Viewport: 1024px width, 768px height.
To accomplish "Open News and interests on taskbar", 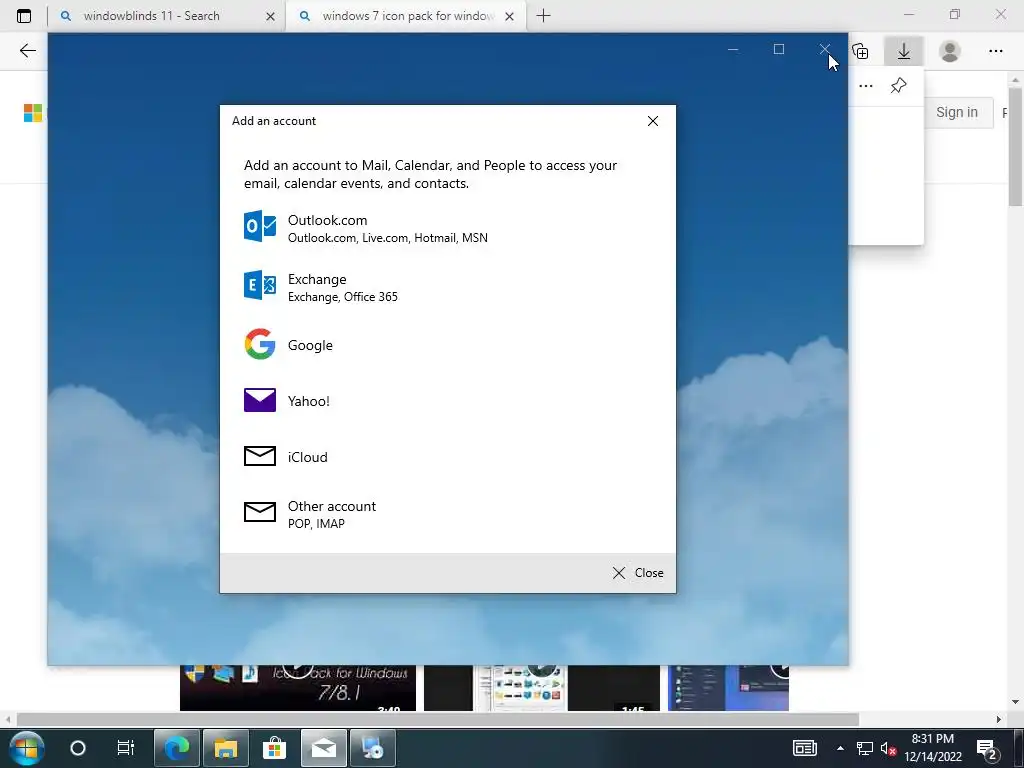I will (x=805, y=748).
